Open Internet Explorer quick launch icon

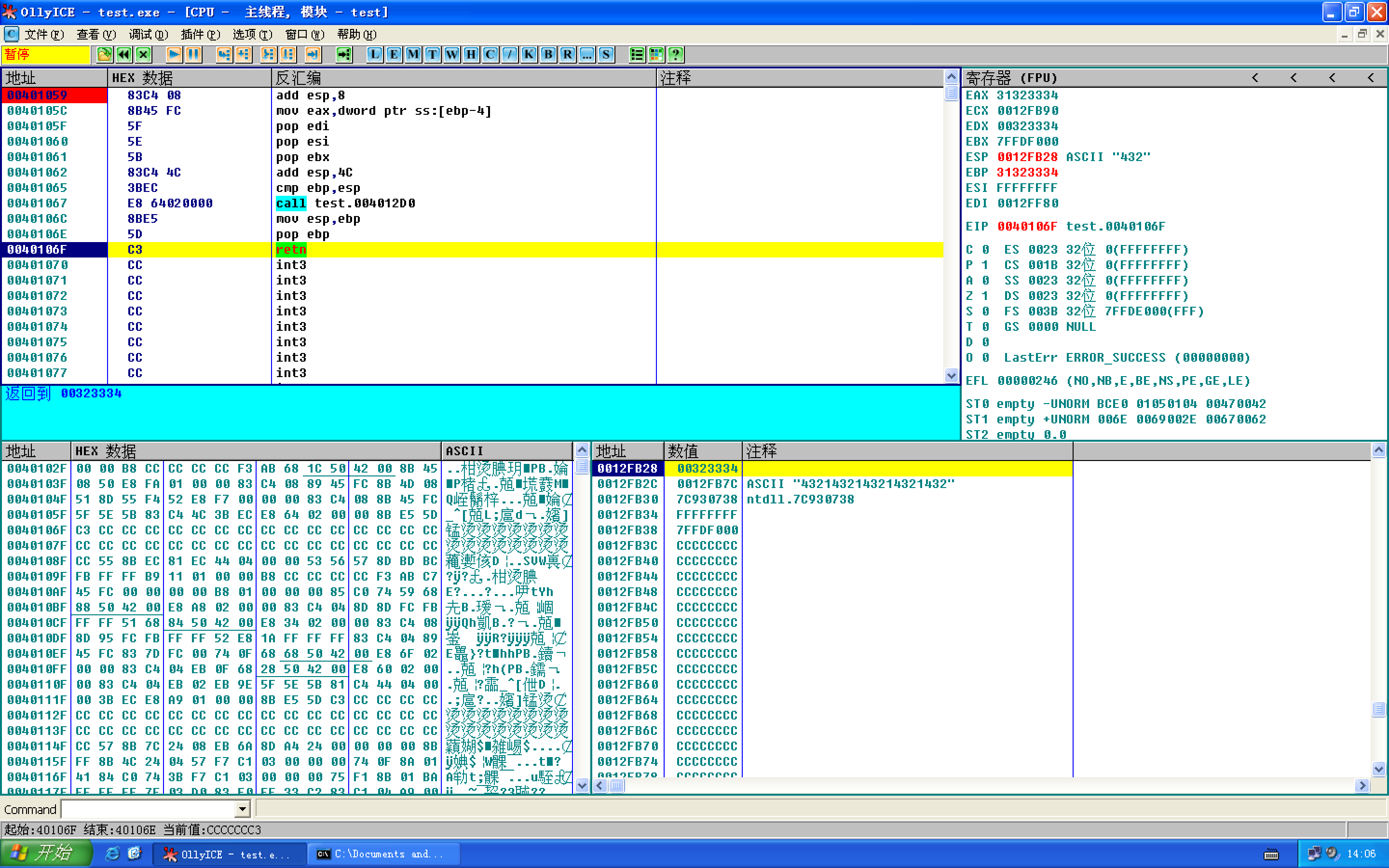(x=112, y=854)
